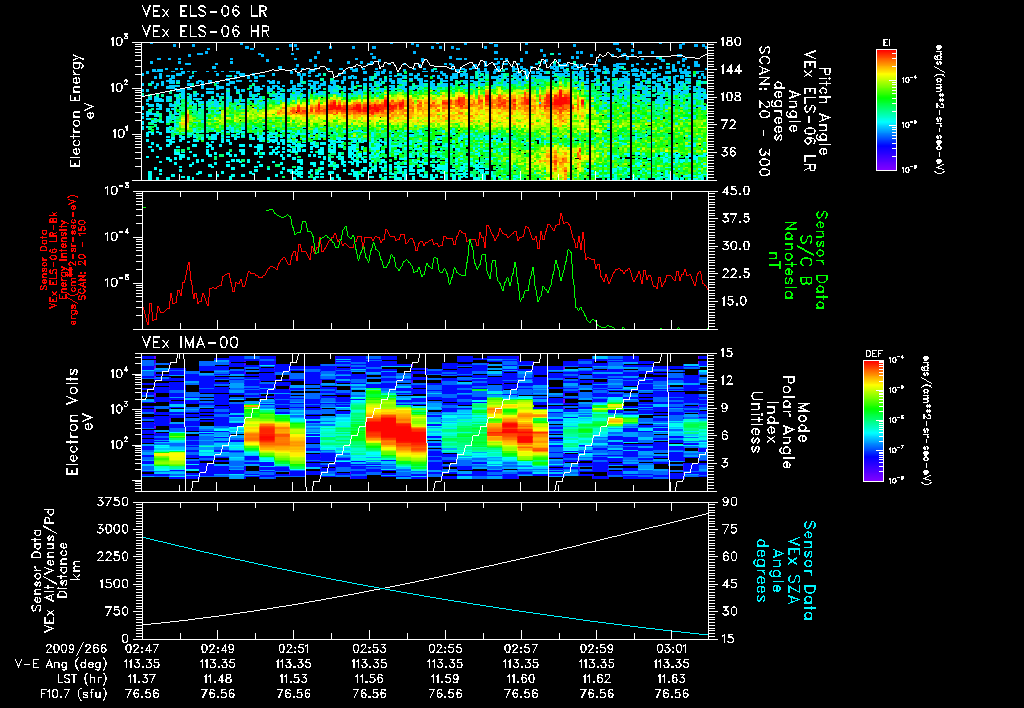Click the DEF color scale bar
Image resolution: width=1024 pixels, height=708 pixels.
874,421
